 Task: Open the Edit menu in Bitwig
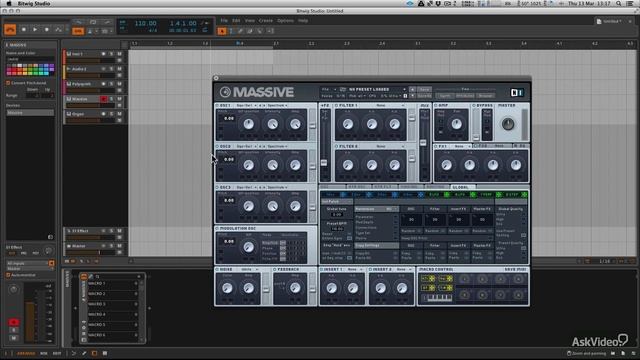[236, 20]
